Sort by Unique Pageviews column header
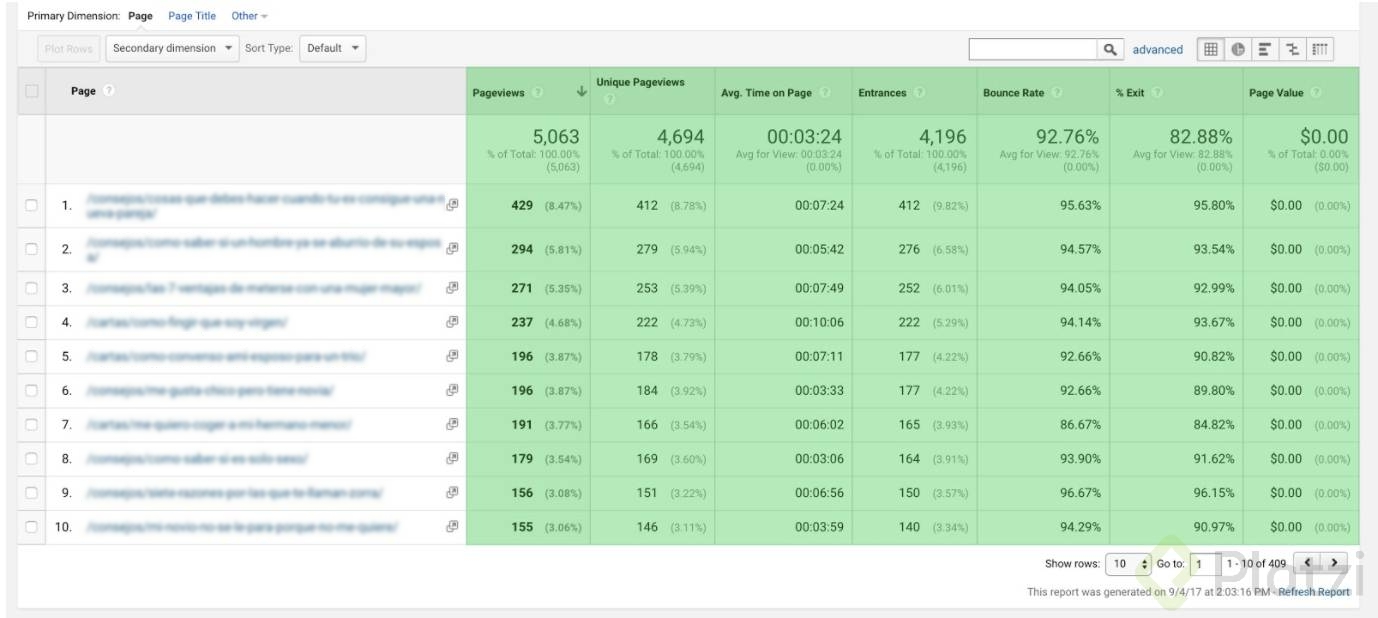 pos(640,82)
